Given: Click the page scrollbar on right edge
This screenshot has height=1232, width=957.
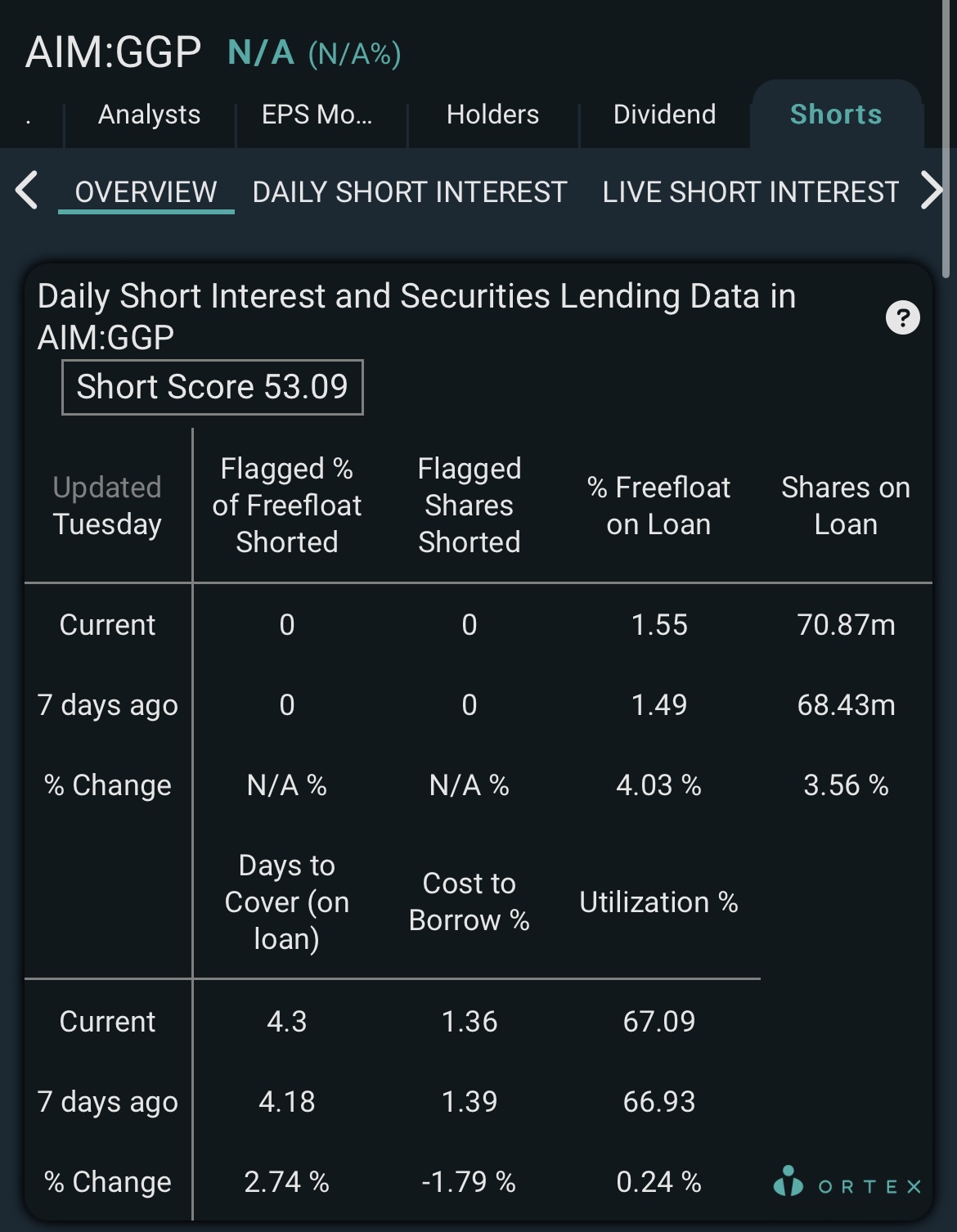Looking at the screenshot, I should point(946,139).
